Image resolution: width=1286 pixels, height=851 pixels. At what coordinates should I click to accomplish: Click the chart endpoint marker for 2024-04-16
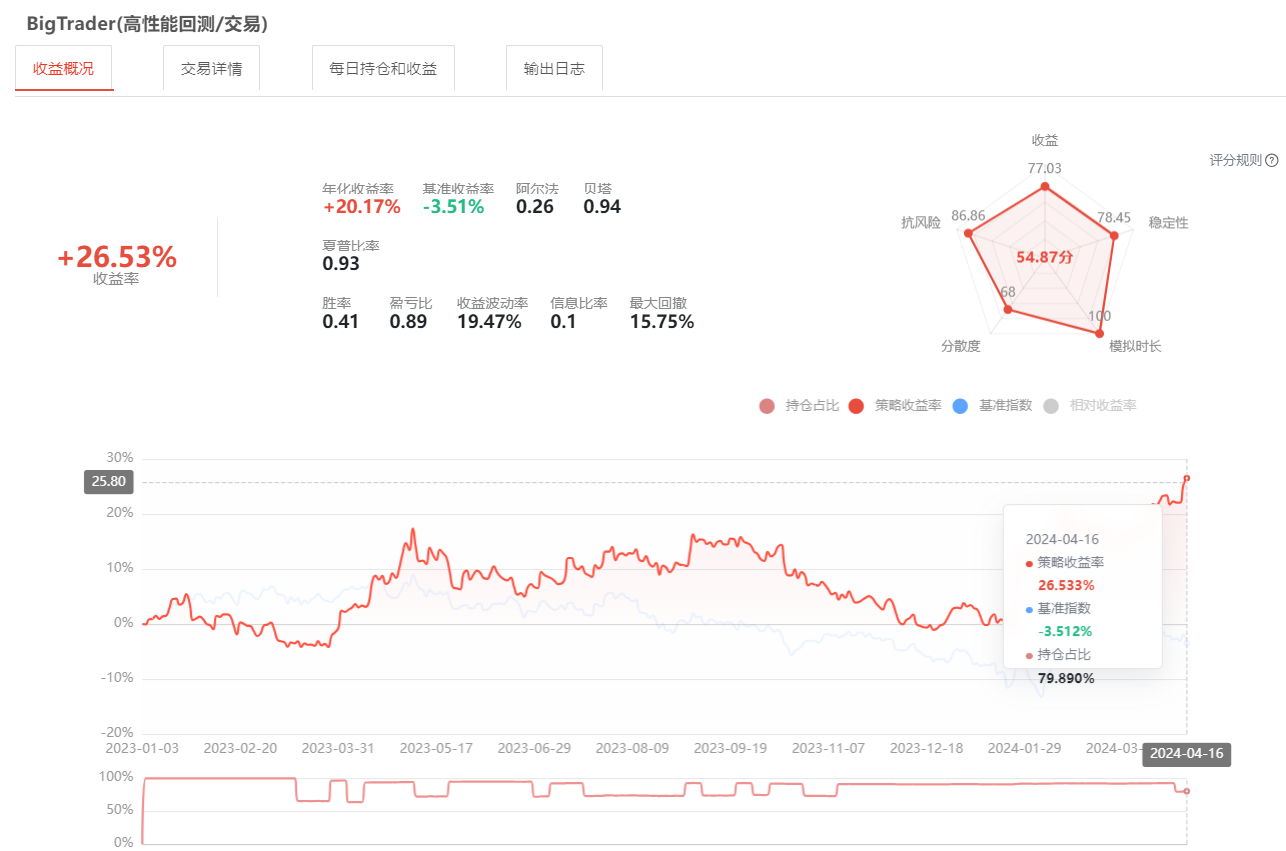coord(1187,478)
